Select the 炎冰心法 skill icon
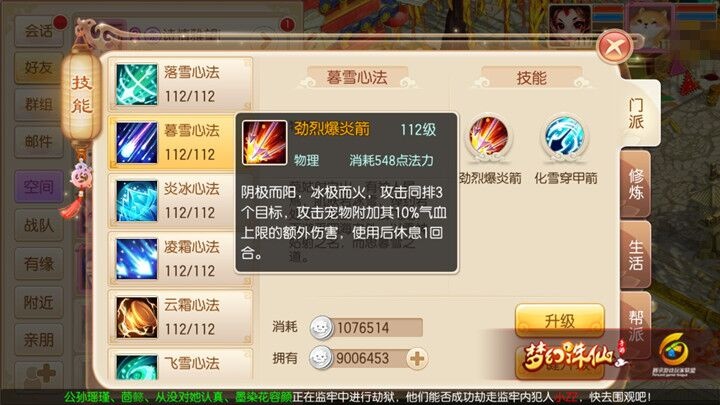720x405 pixels. tap(136, 201)
